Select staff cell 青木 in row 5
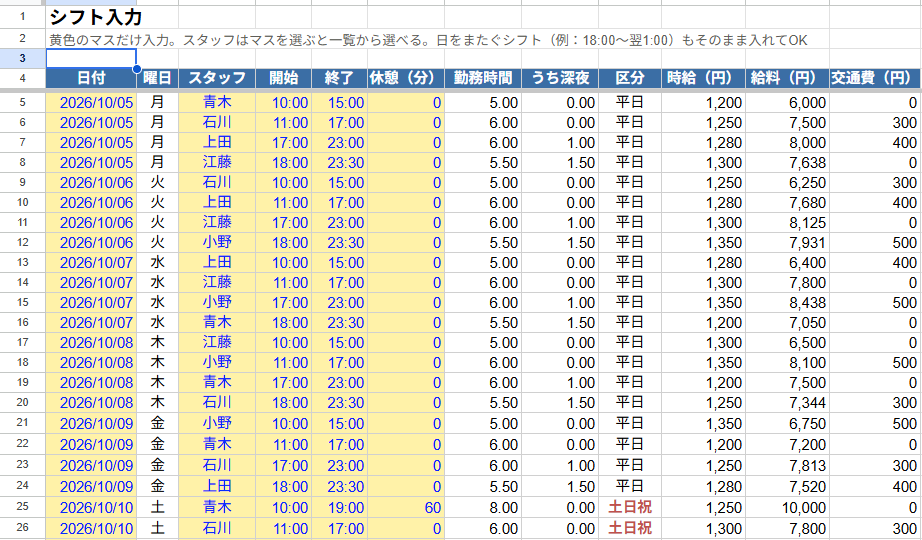 point(217,102)
